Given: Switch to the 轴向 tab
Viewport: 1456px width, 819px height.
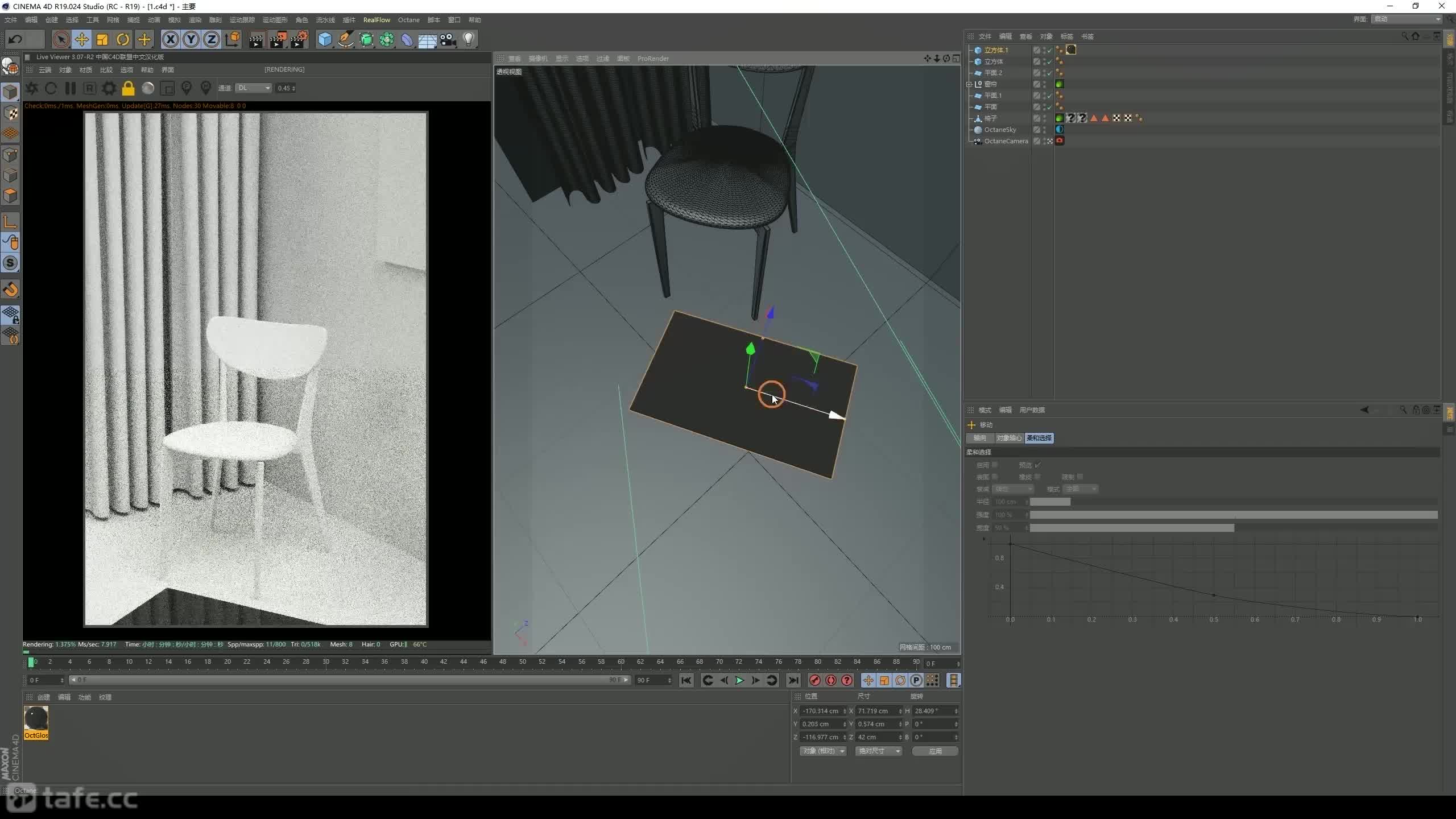Looking at the screenshot, I should pyautogui.click(x=979, y=438).
